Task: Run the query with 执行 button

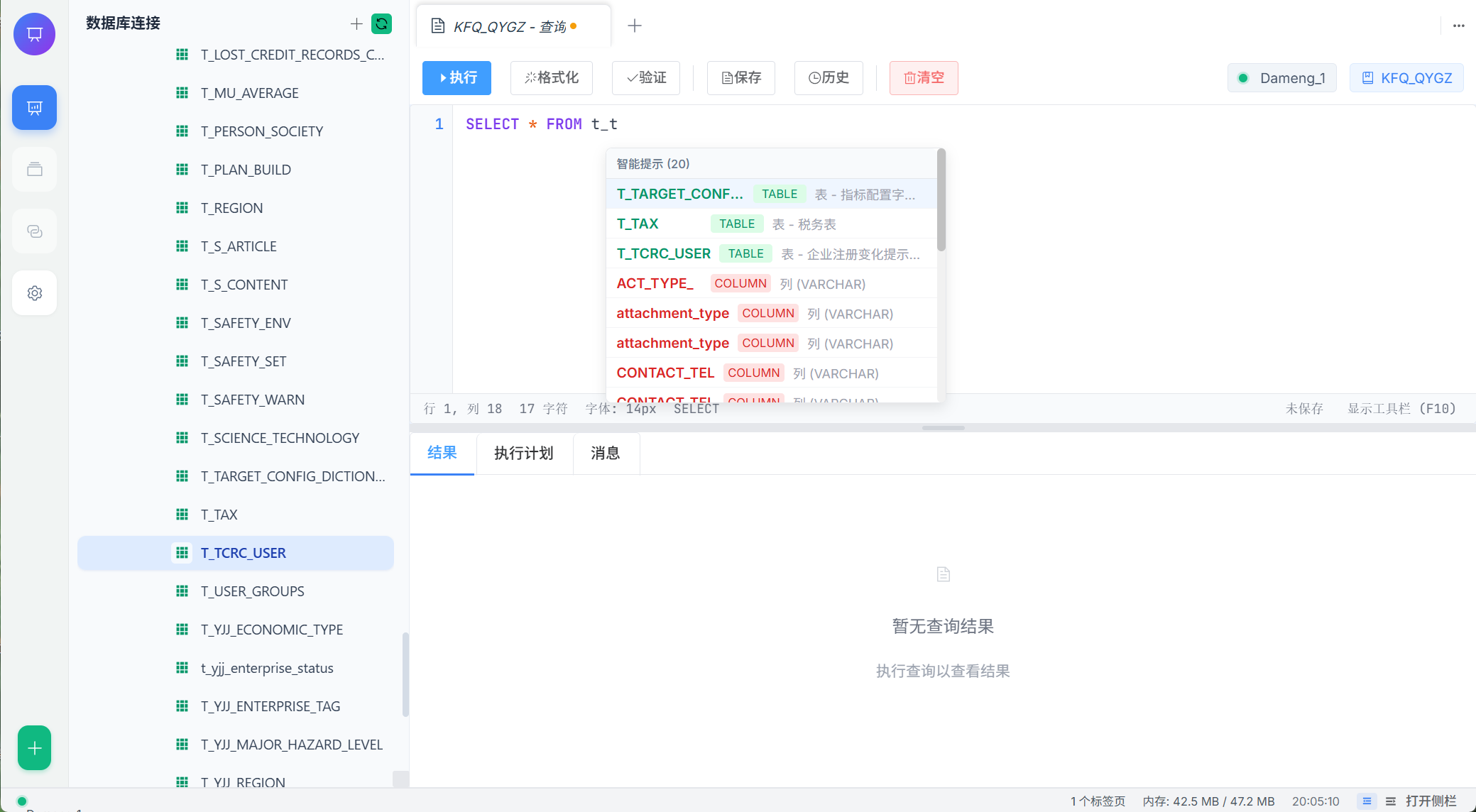Action: point(457,77)
